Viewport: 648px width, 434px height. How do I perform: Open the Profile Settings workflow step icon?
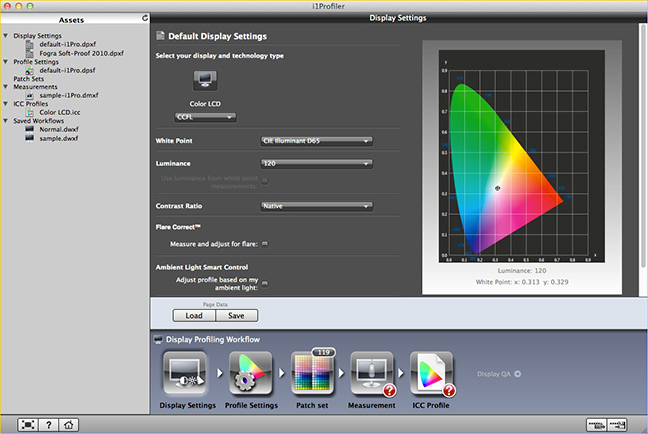pos(250,374)
